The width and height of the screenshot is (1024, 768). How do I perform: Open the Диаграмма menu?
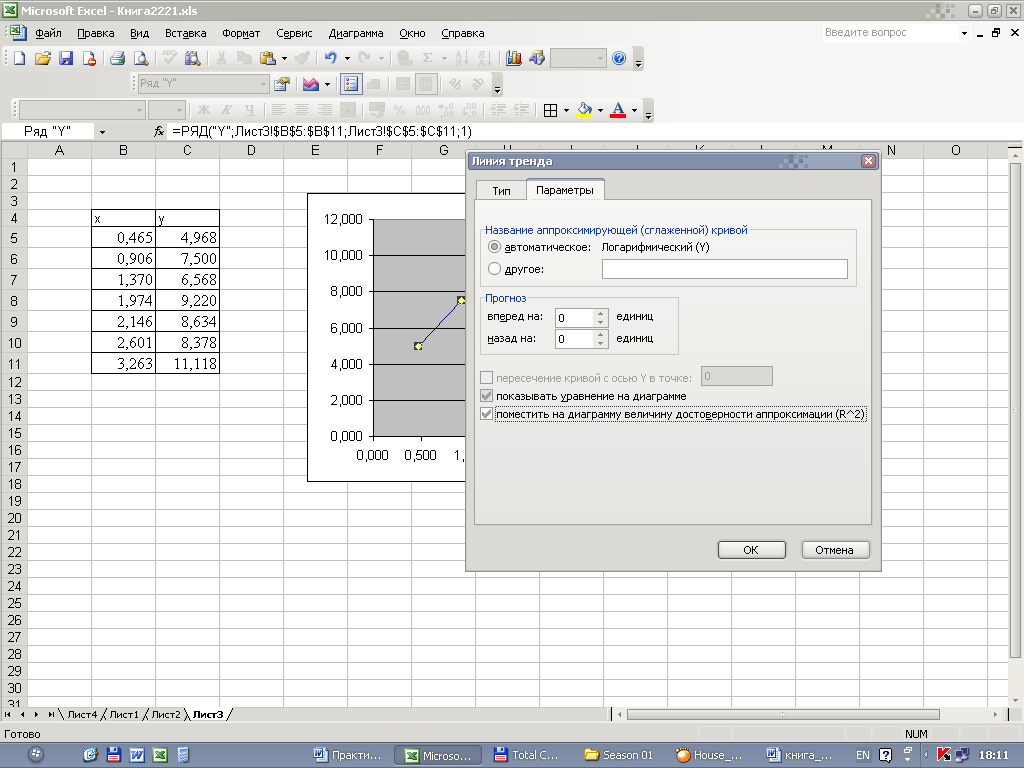tap(356, 33)
